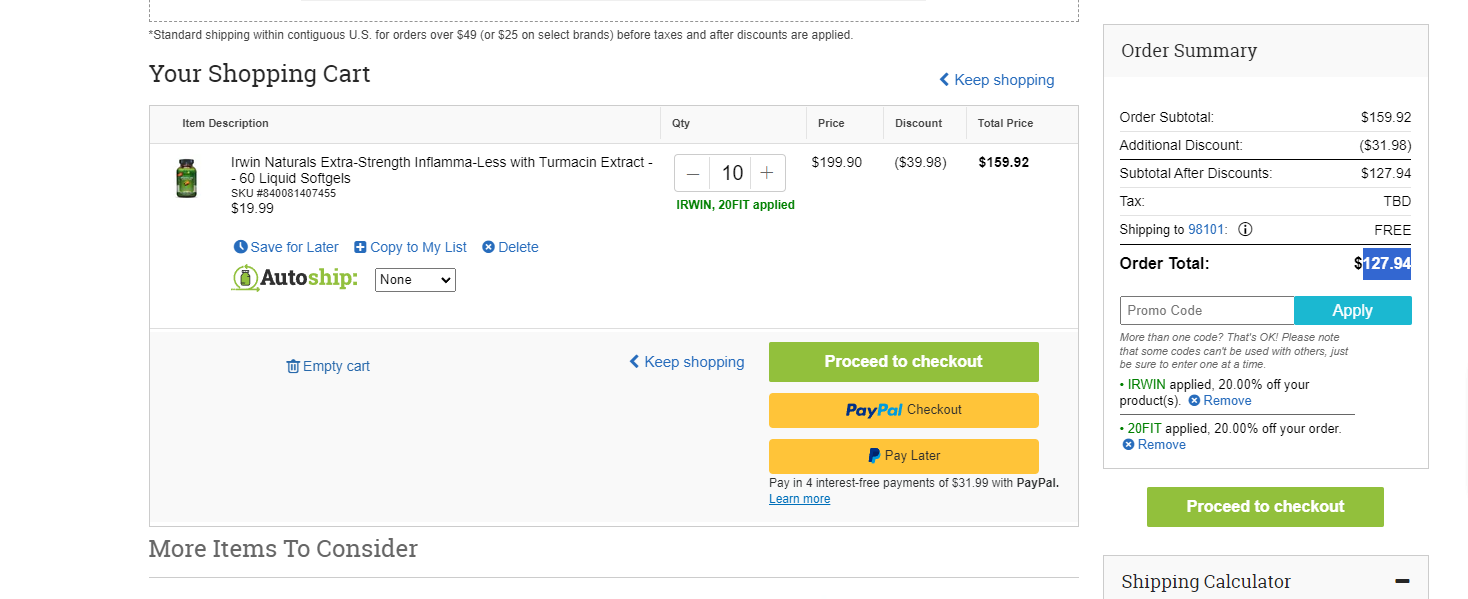Collapse the Shipping Calculator panel
Screen dimensions: 1468x599
click(1402, 582)
